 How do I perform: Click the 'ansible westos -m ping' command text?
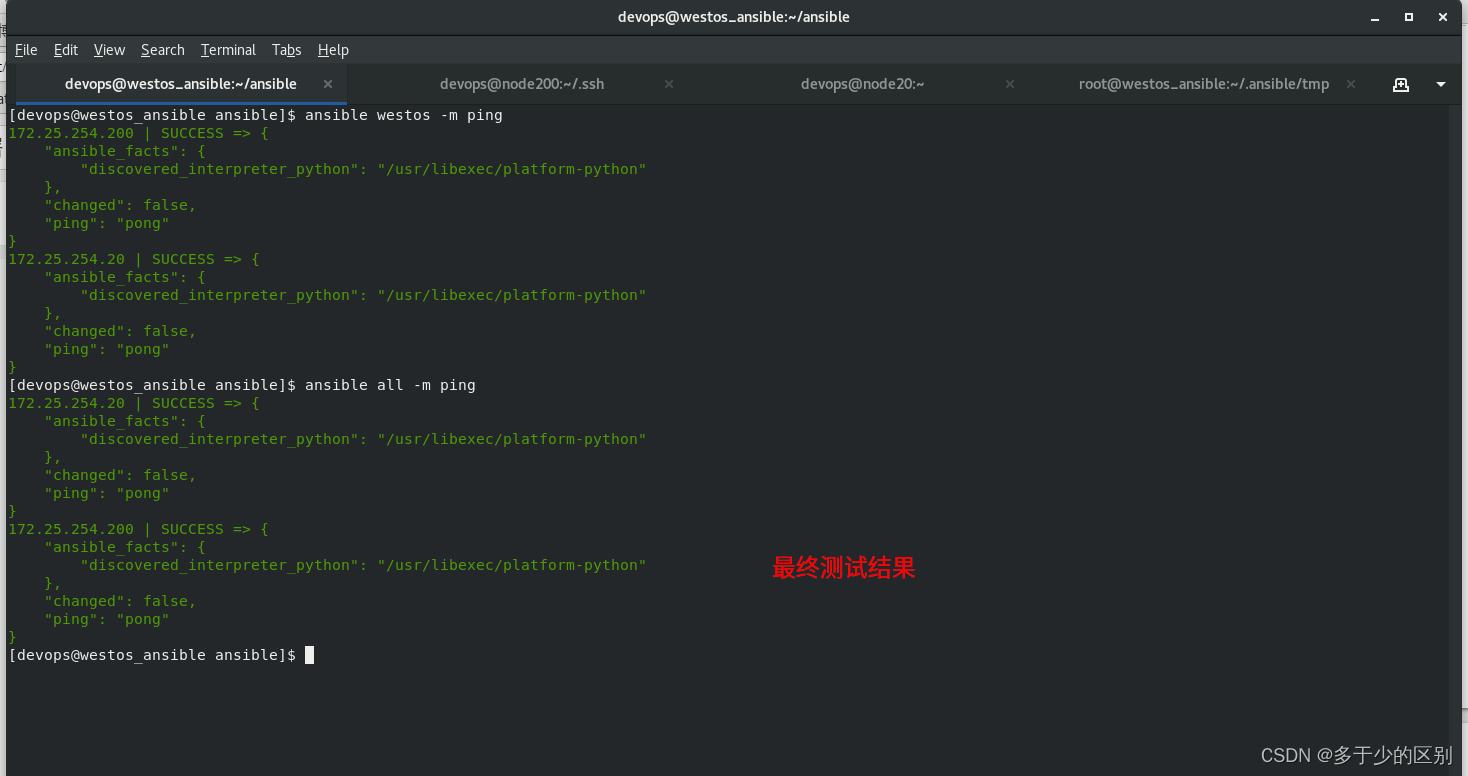pos(404,115)
